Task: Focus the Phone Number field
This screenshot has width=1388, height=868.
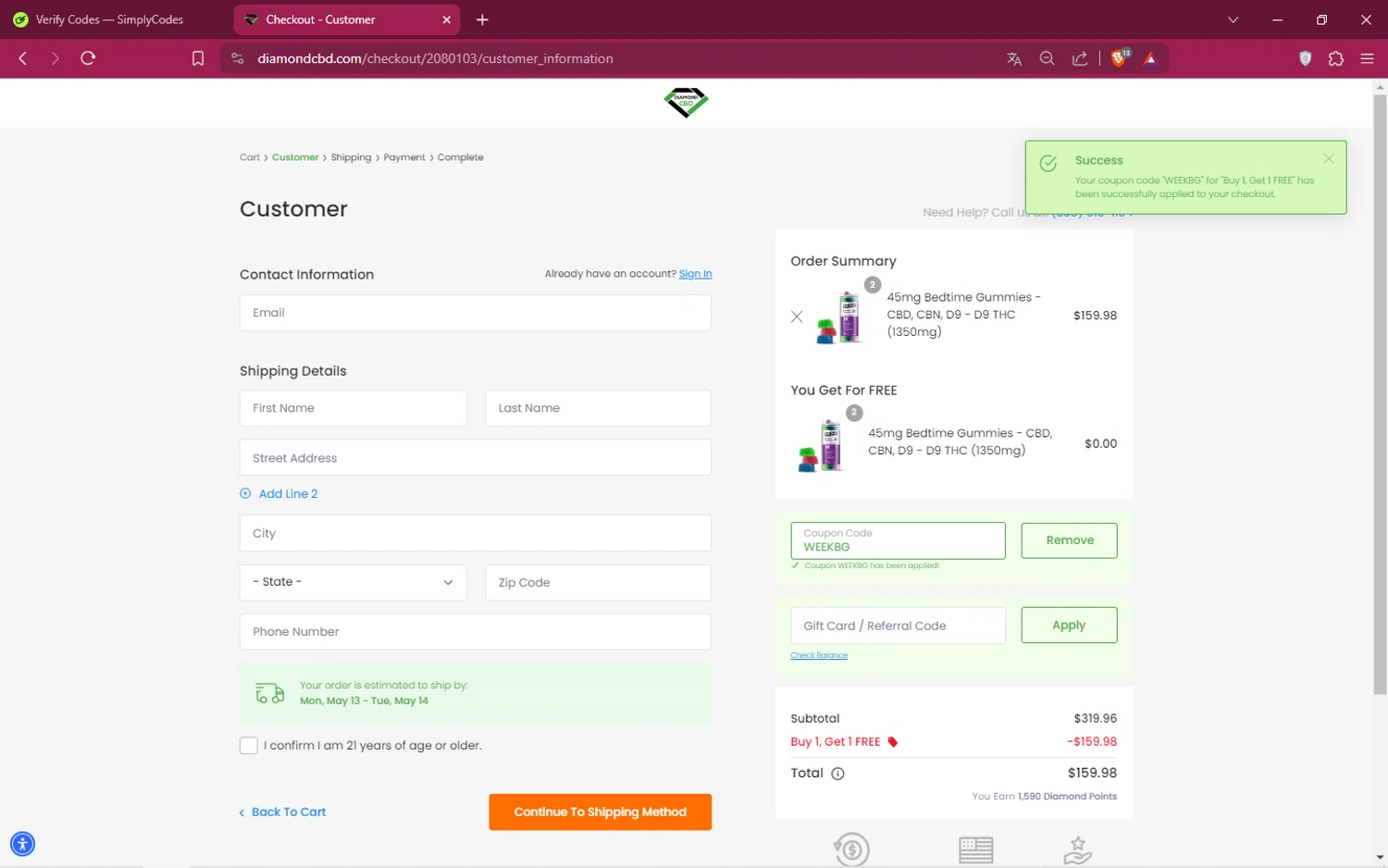Action: (476, 632)
